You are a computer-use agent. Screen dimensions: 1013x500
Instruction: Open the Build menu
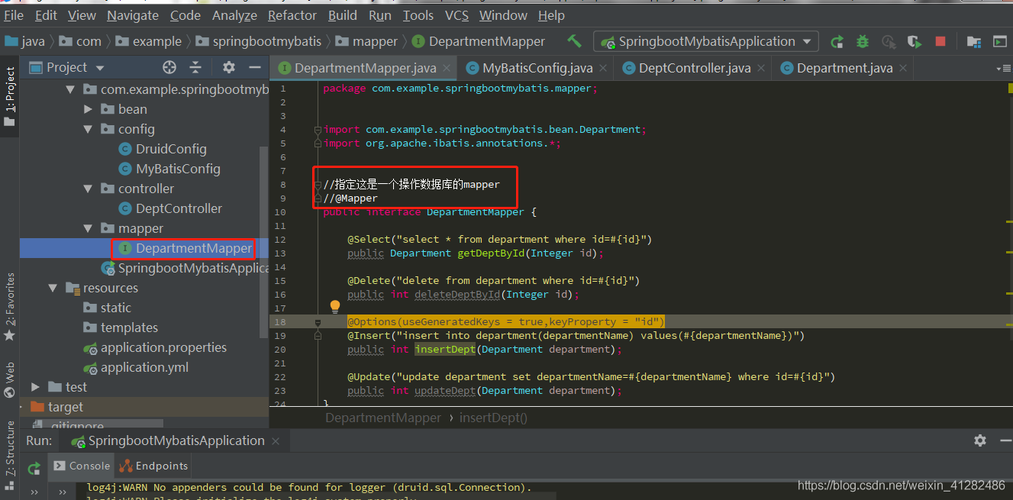click(x=342, y=16)
